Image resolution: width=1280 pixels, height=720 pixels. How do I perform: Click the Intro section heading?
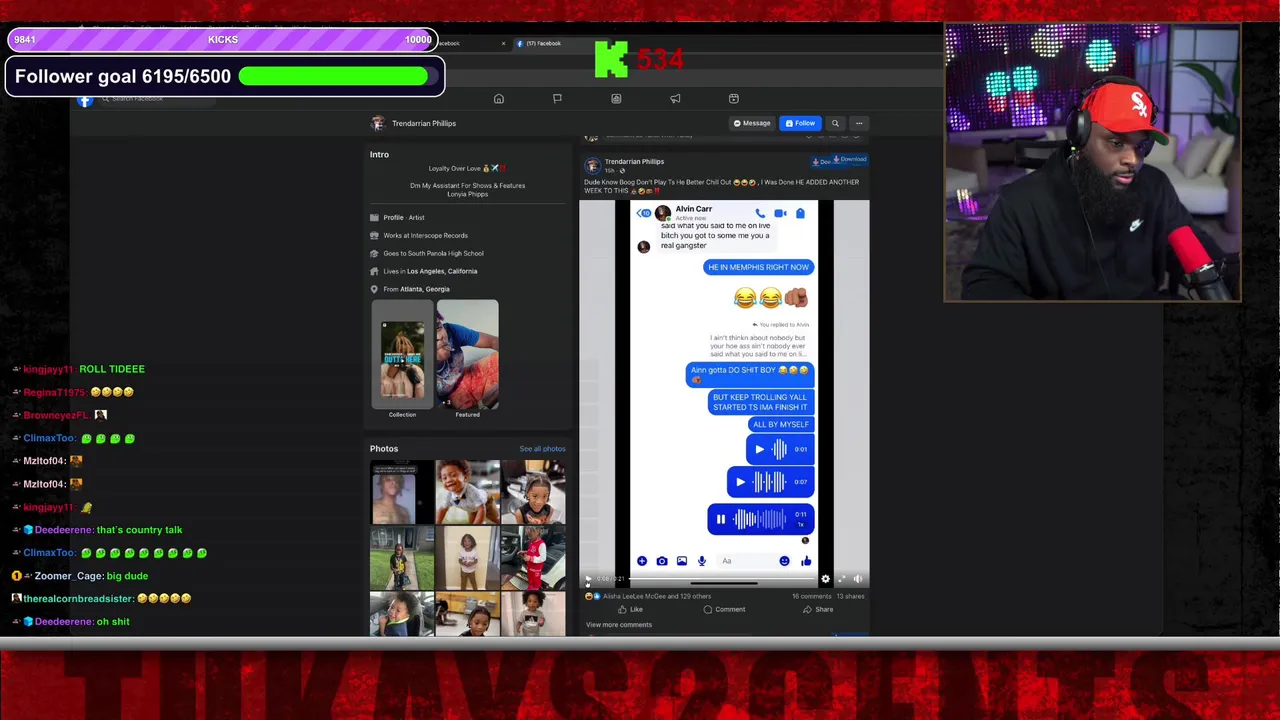pos(379,154)
